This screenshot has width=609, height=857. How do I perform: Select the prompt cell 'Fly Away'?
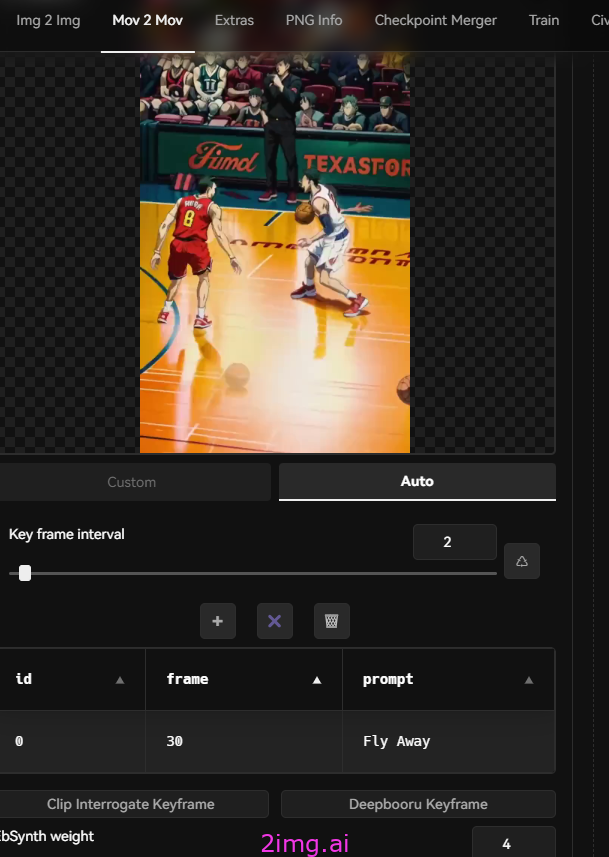[x=449, y=741]
